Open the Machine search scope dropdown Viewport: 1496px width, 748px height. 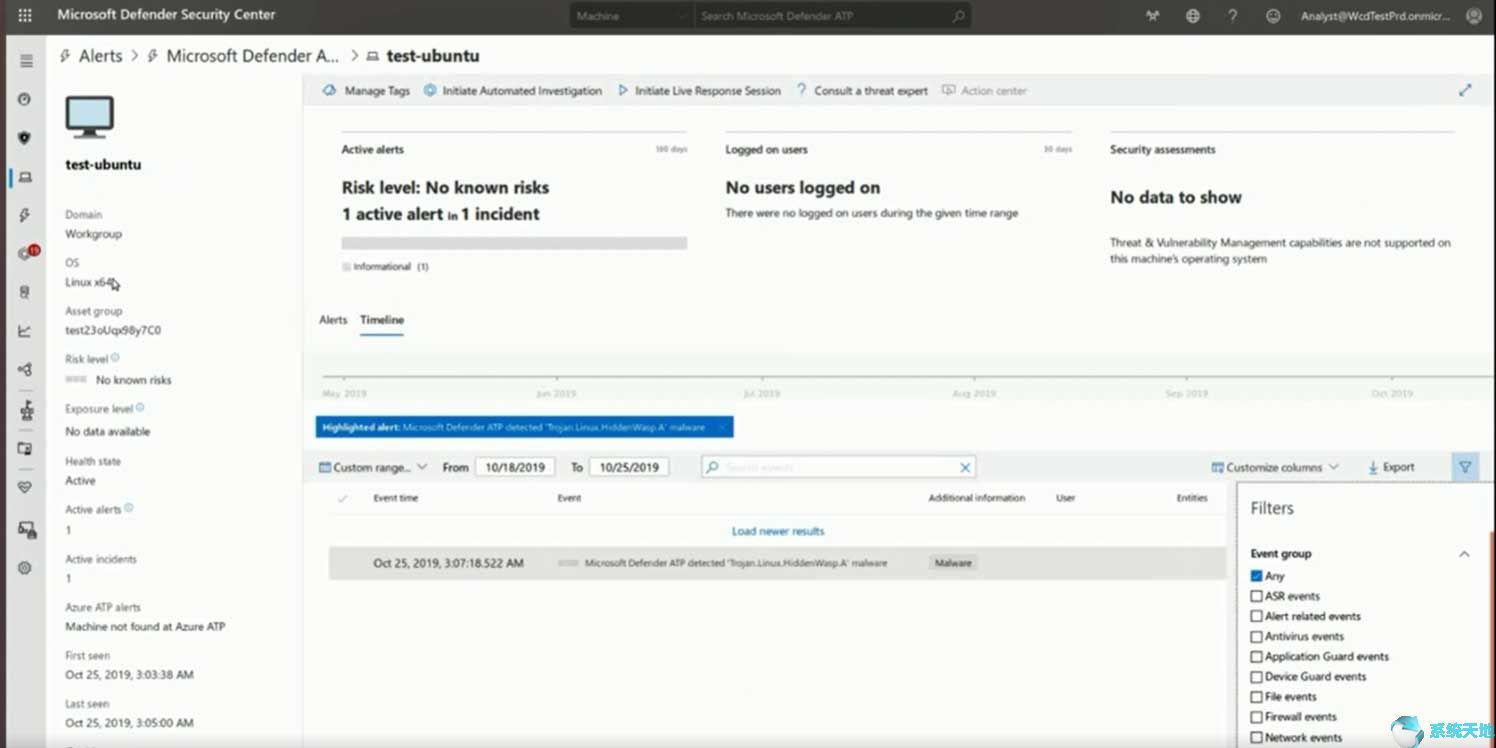point(631,16)
